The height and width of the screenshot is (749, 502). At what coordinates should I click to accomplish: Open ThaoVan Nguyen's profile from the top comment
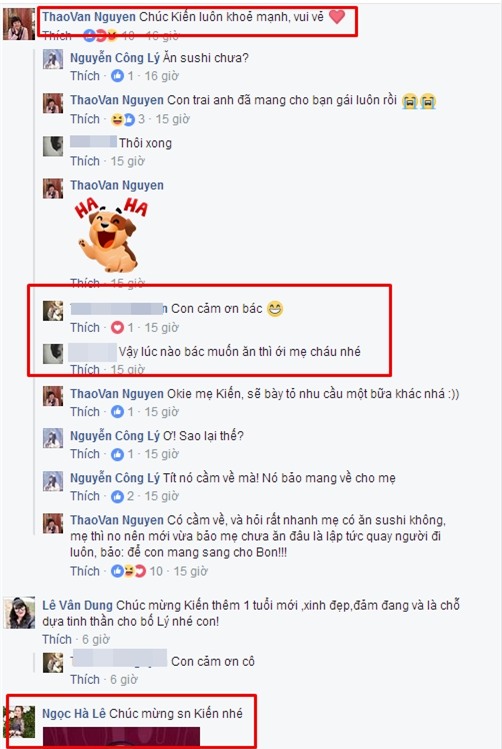[x=89, y=17]
